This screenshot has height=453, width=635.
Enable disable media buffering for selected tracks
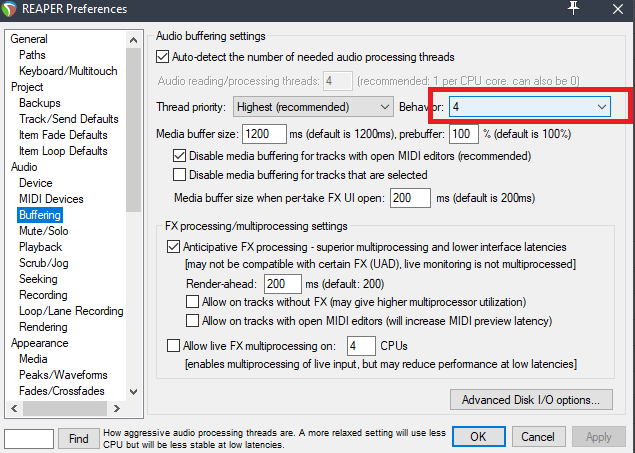[179, 175]
